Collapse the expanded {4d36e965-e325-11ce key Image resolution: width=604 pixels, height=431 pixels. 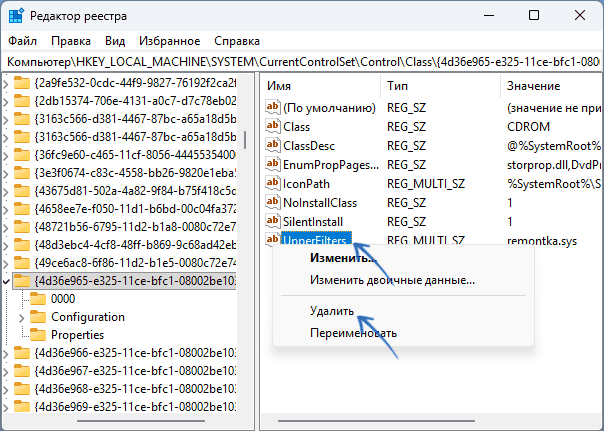pyautogui.click(x=6, y=282)
